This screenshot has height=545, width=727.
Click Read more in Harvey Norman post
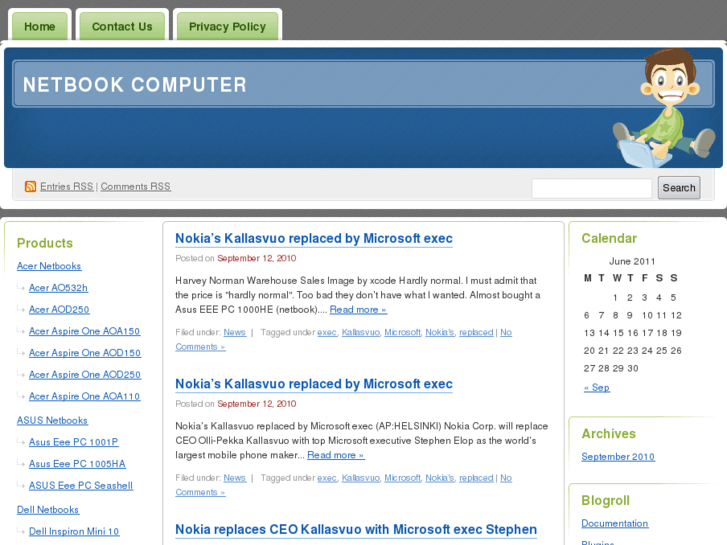click(x=358, y=310)
